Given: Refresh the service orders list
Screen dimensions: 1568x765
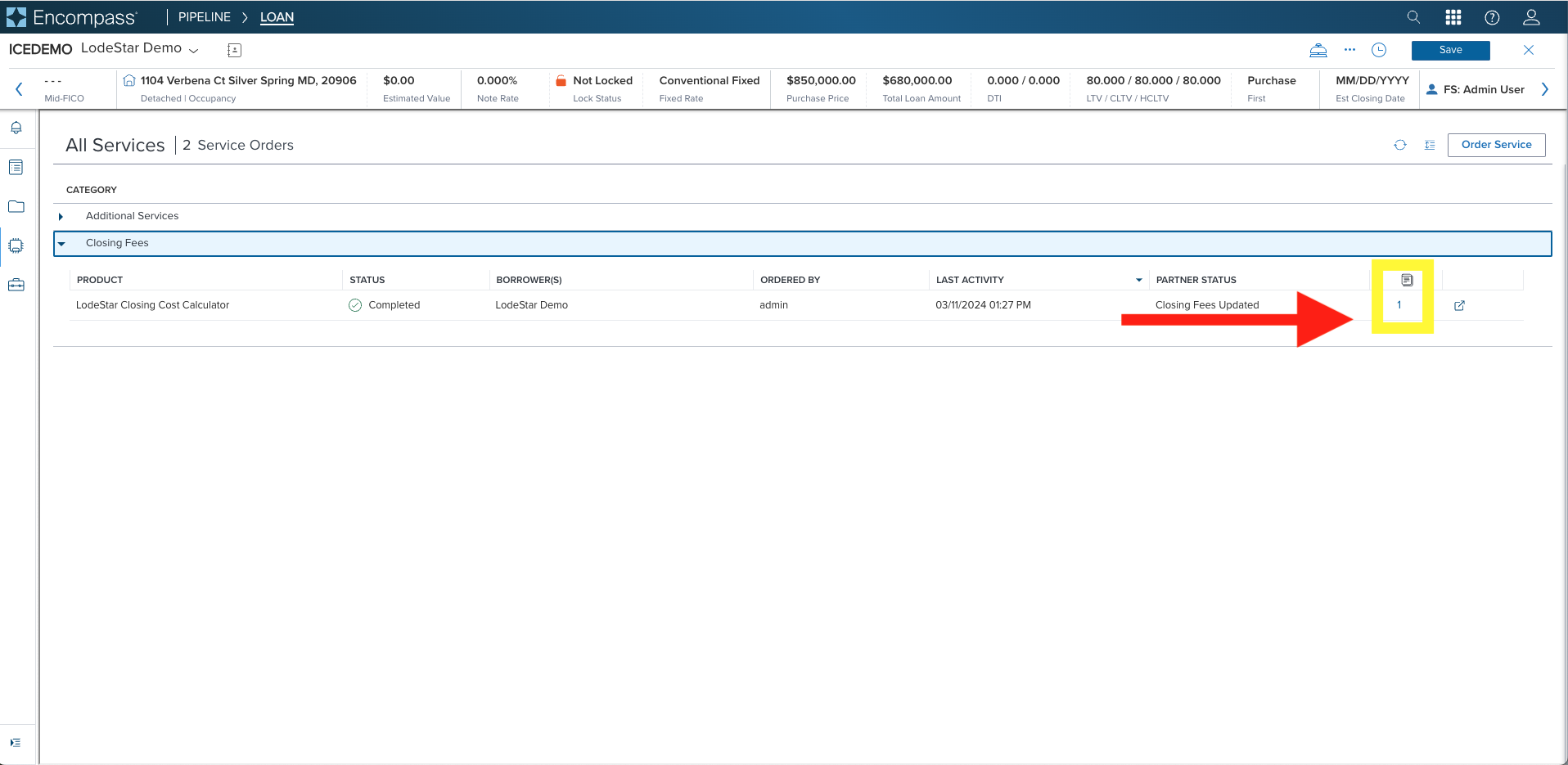Looking at the screenshot, I should tap(1400, 145).
